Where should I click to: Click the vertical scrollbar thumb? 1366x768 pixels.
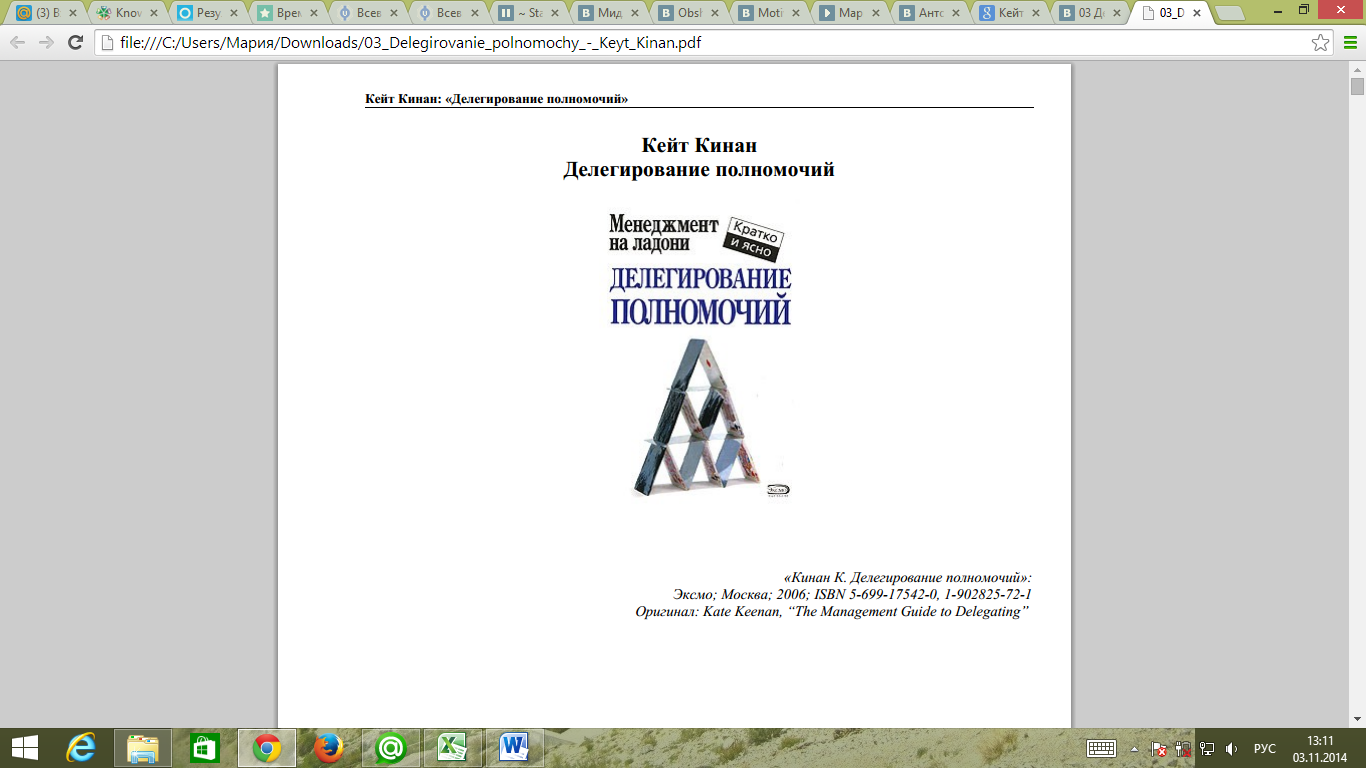1357,87
